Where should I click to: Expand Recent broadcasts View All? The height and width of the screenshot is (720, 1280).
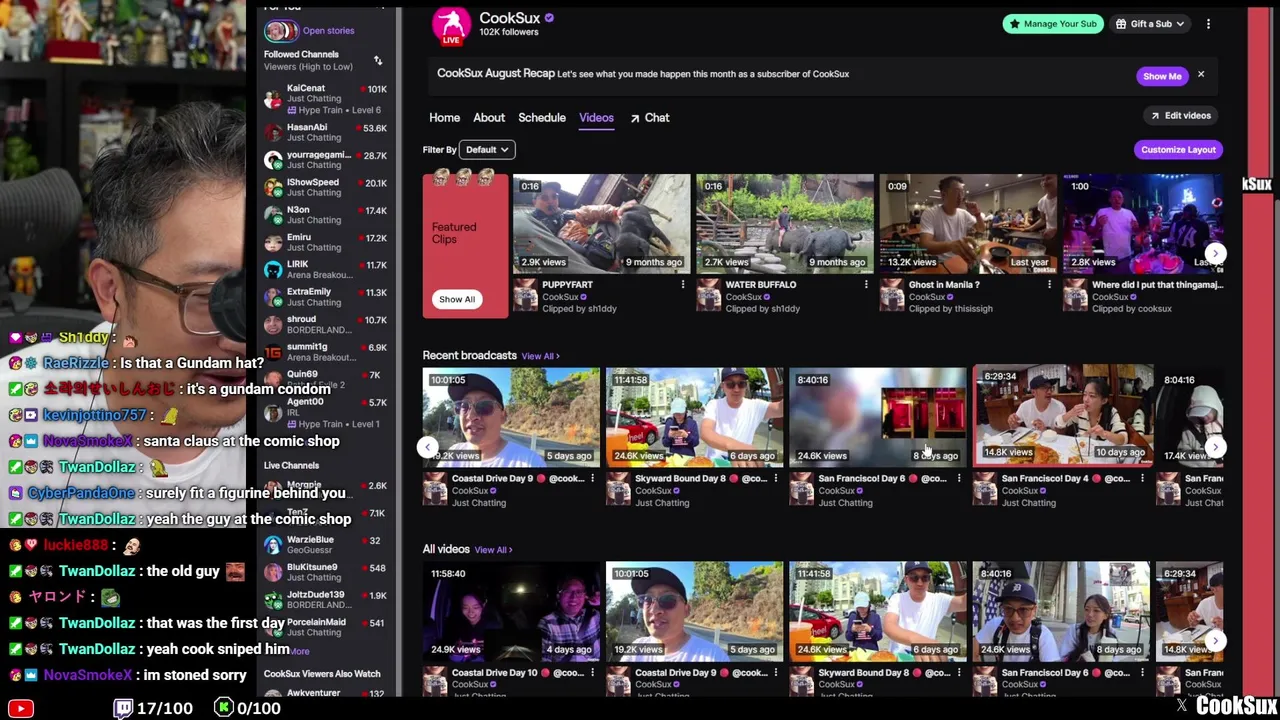click(x=540, y=356)
